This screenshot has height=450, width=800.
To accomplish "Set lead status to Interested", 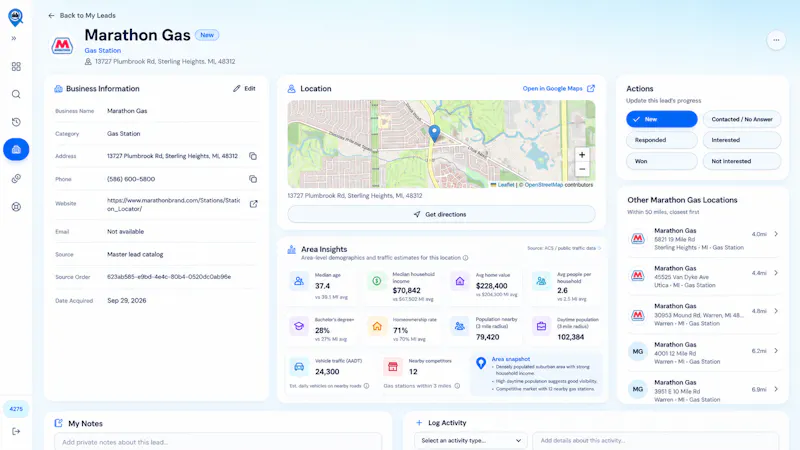I will [x=742, y=140].
